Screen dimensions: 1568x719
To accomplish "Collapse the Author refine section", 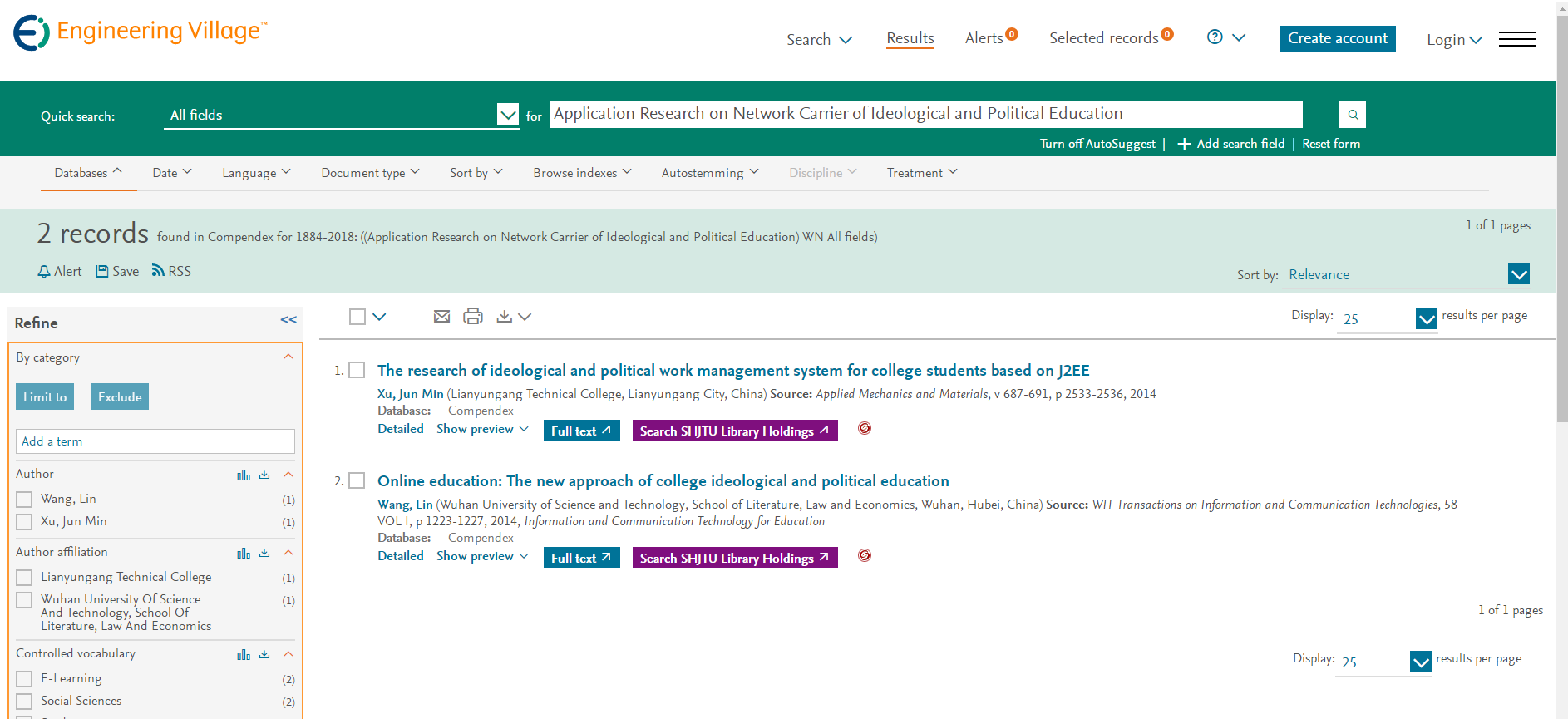I will point(288,475).
